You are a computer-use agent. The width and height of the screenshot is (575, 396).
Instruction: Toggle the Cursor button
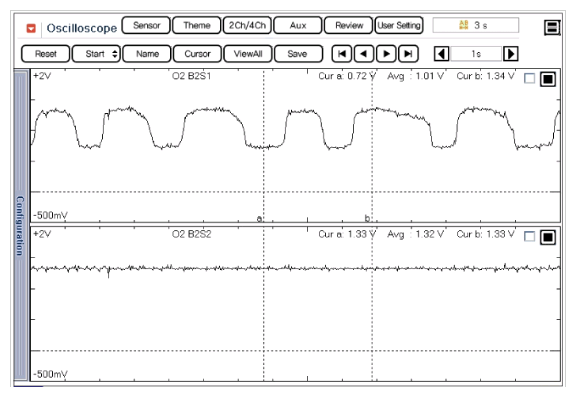[x=197, y=54]
